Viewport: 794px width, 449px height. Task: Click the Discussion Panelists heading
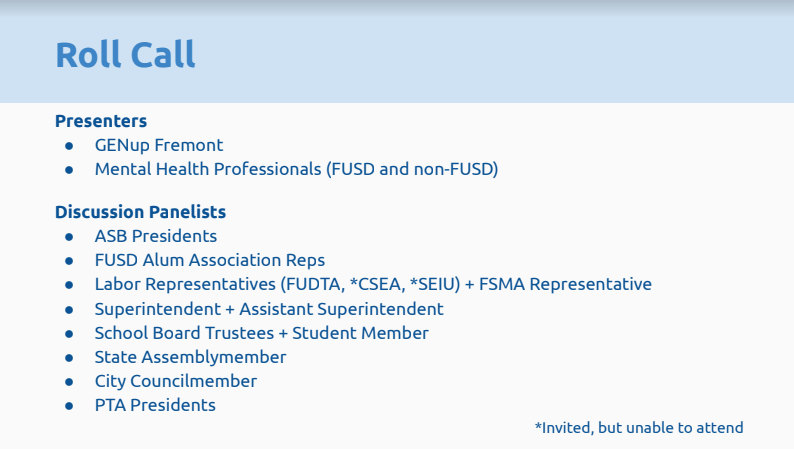coord(140,212)
